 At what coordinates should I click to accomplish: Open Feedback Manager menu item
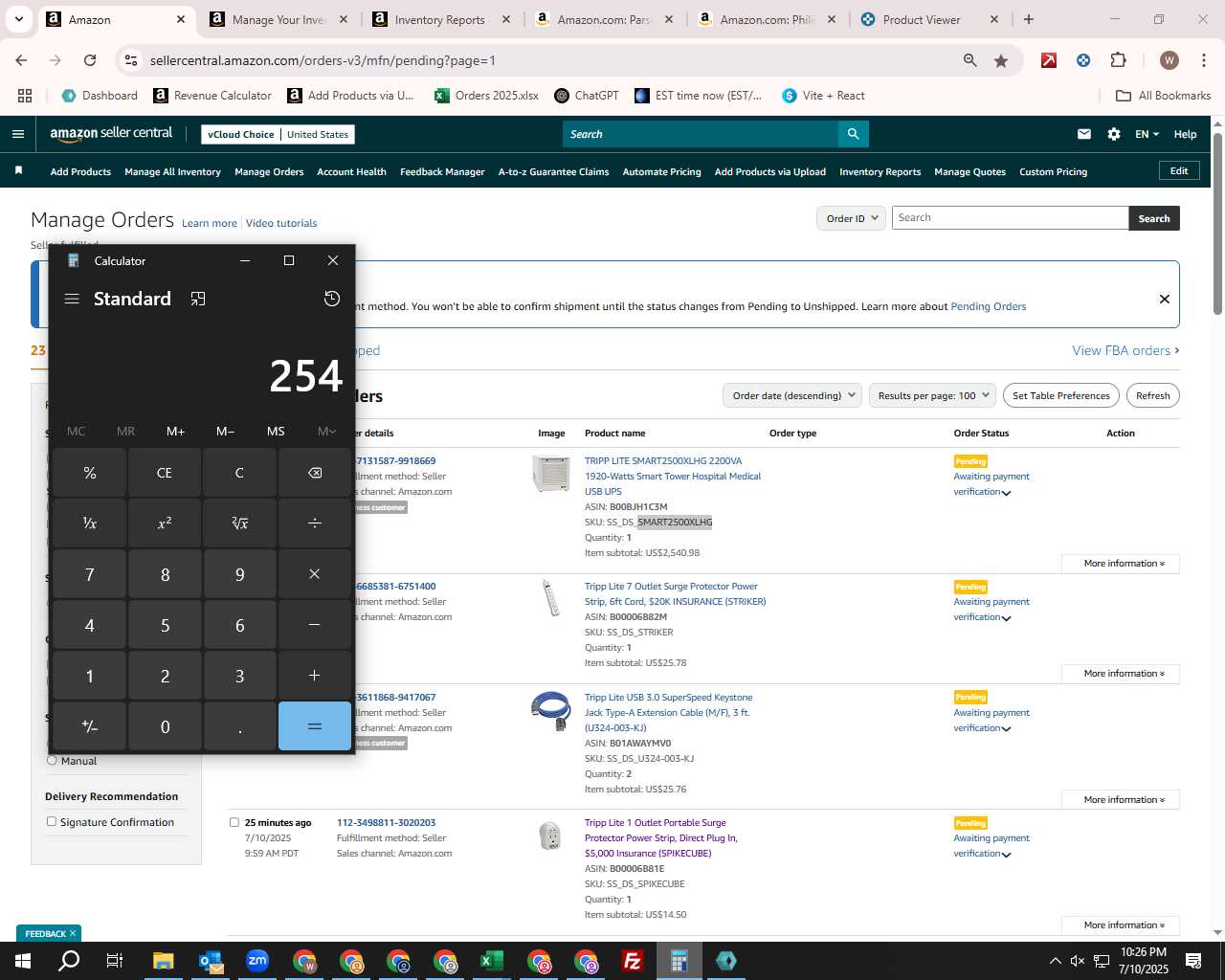tap(442, 171)
